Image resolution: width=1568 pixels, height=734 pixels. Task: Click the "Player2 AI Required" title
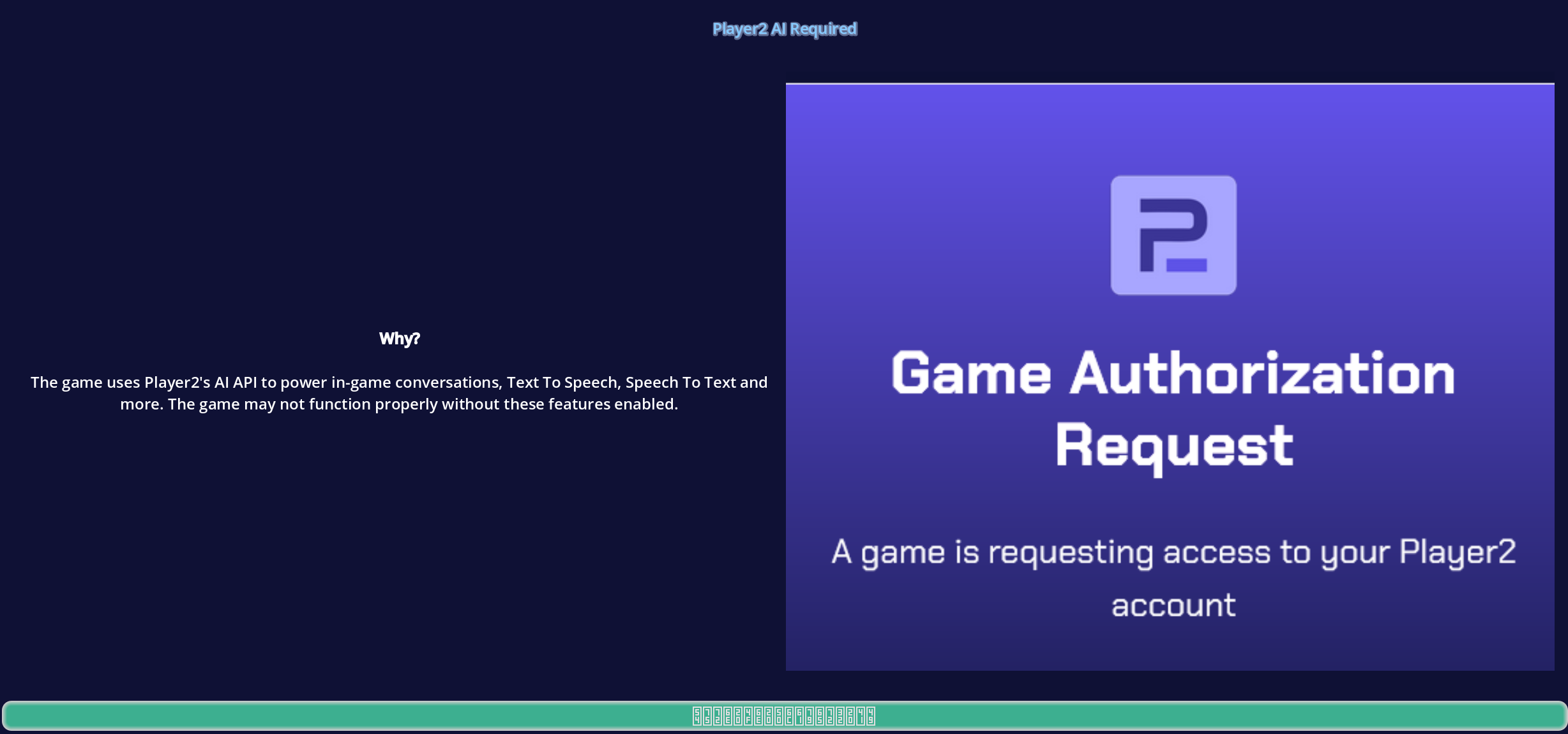click(785, 29)
